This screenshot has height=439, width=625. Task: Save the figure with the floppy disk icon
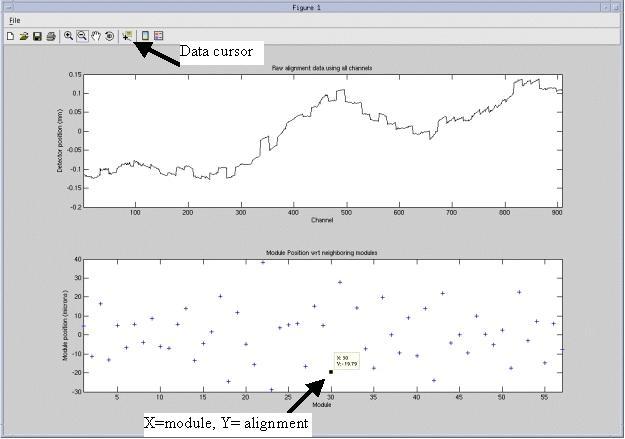click(x=37, y=36)
